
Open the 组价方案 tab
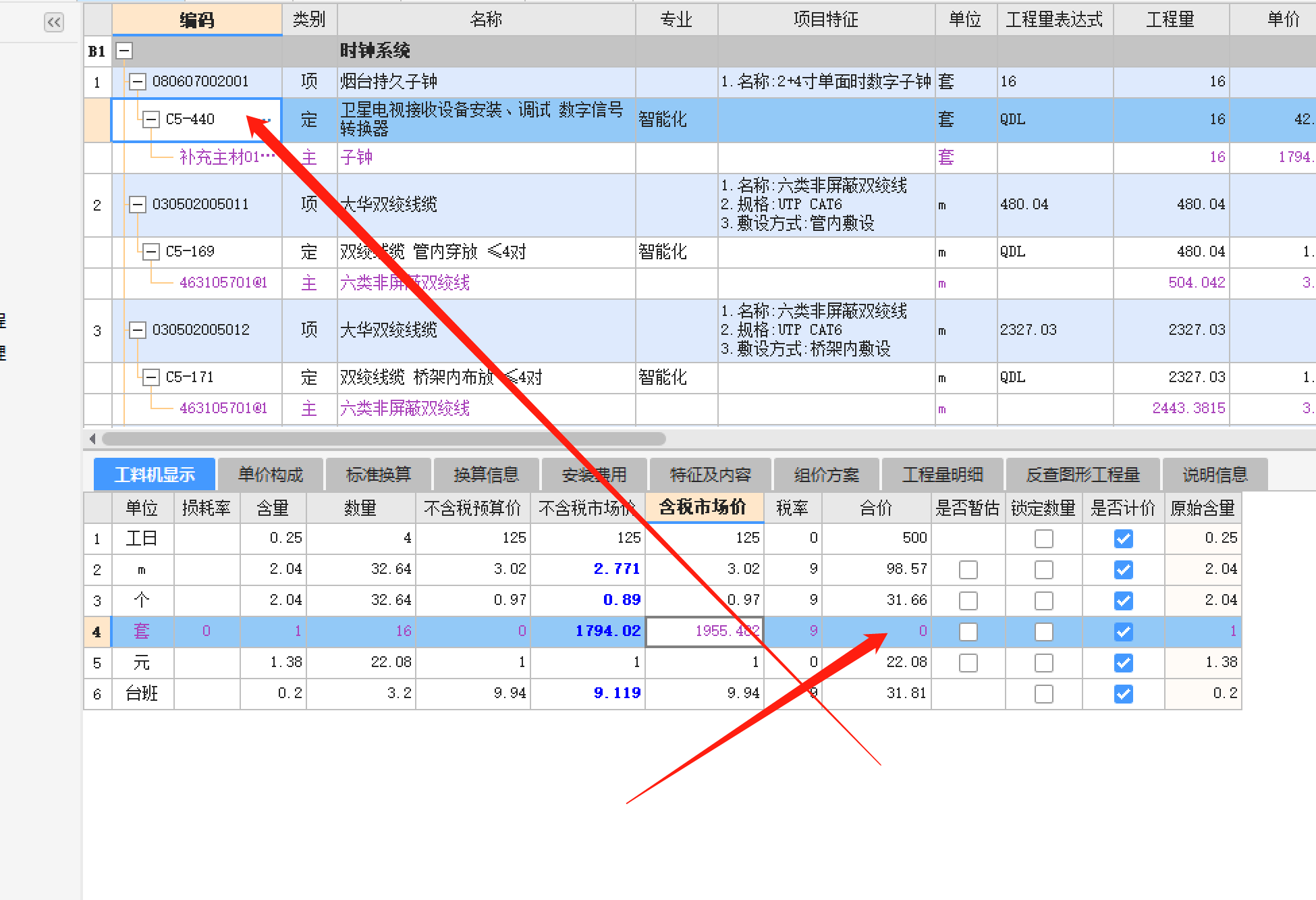[827, 475]
